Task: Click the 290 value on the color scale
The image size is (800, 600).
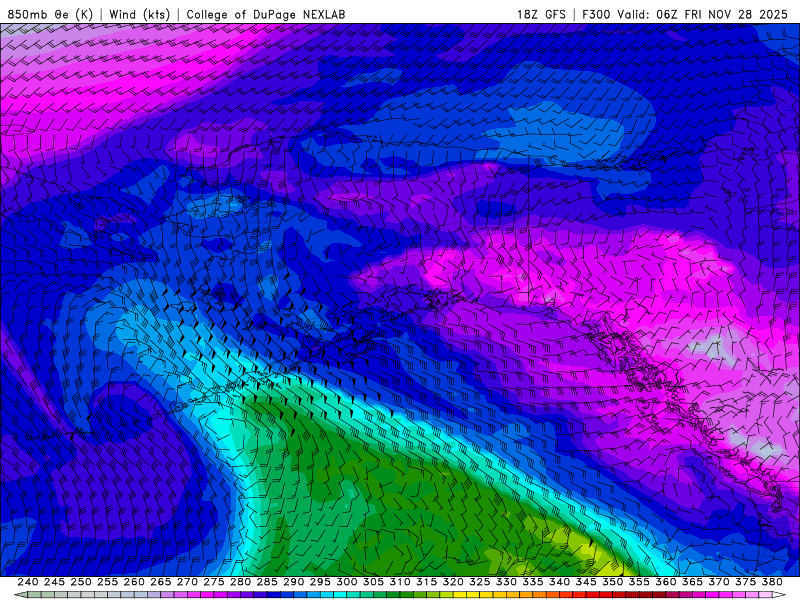Action: [293, 582]
